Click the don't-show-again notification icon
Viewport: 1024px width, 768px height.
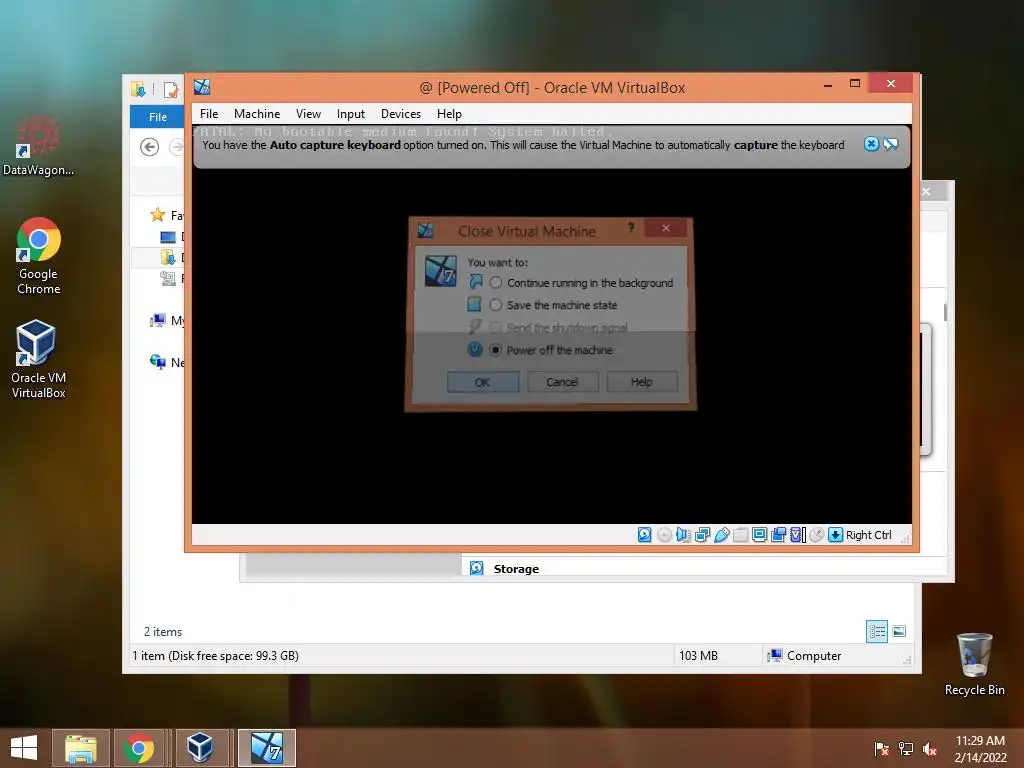[891, 144]
